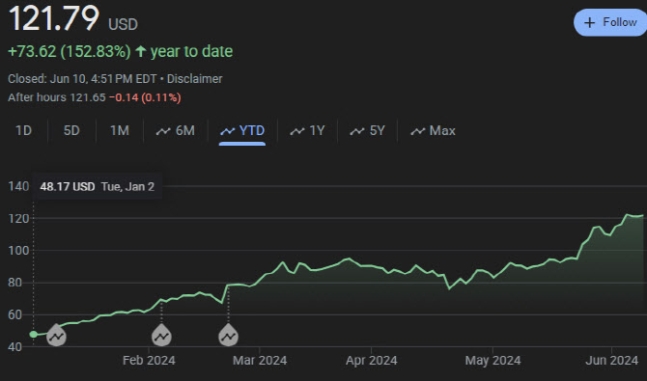Click the Apr 2024 axis label
Viewport: 647px width, 381px height.
click(x=371, y=361)
